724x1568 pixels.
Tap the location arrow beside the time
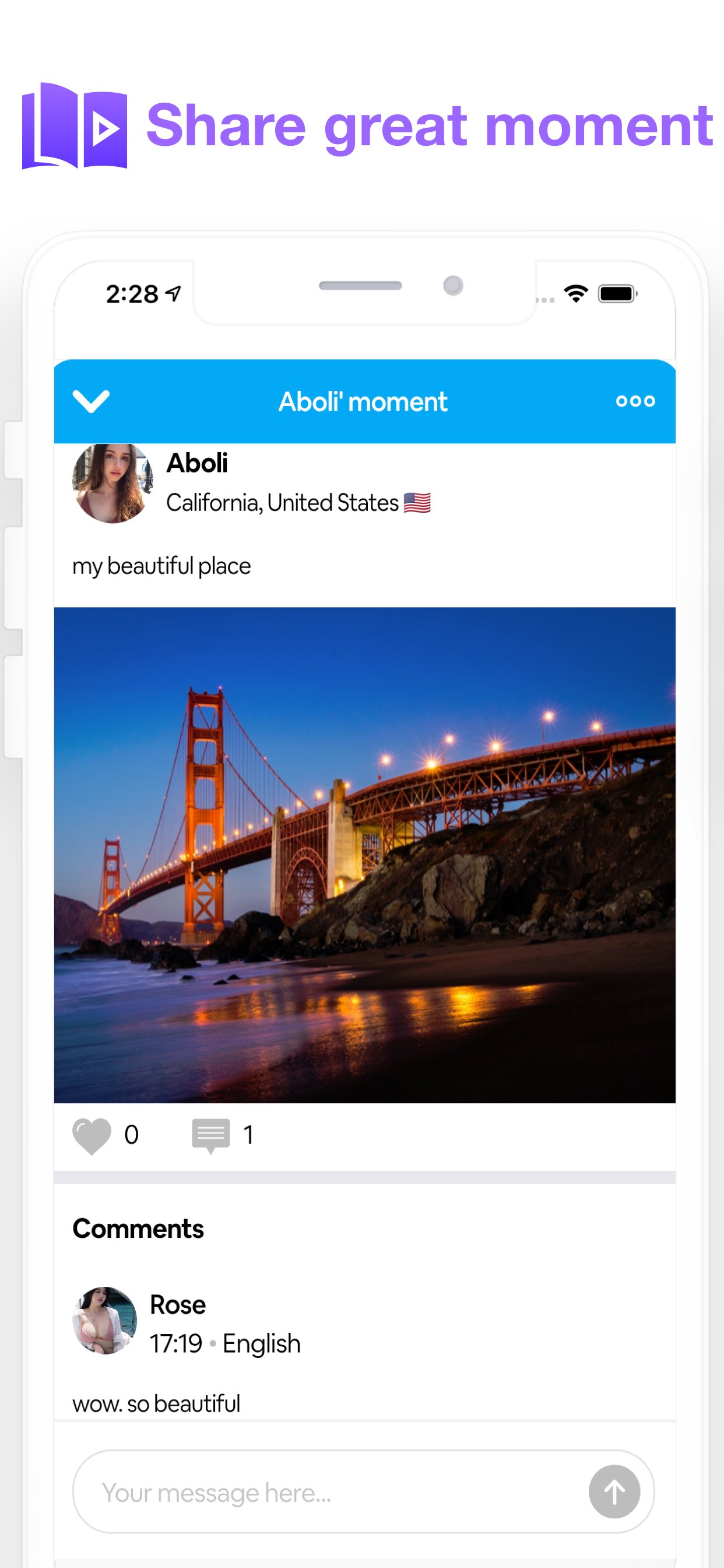pyautogui.click(x=174, y=294)
